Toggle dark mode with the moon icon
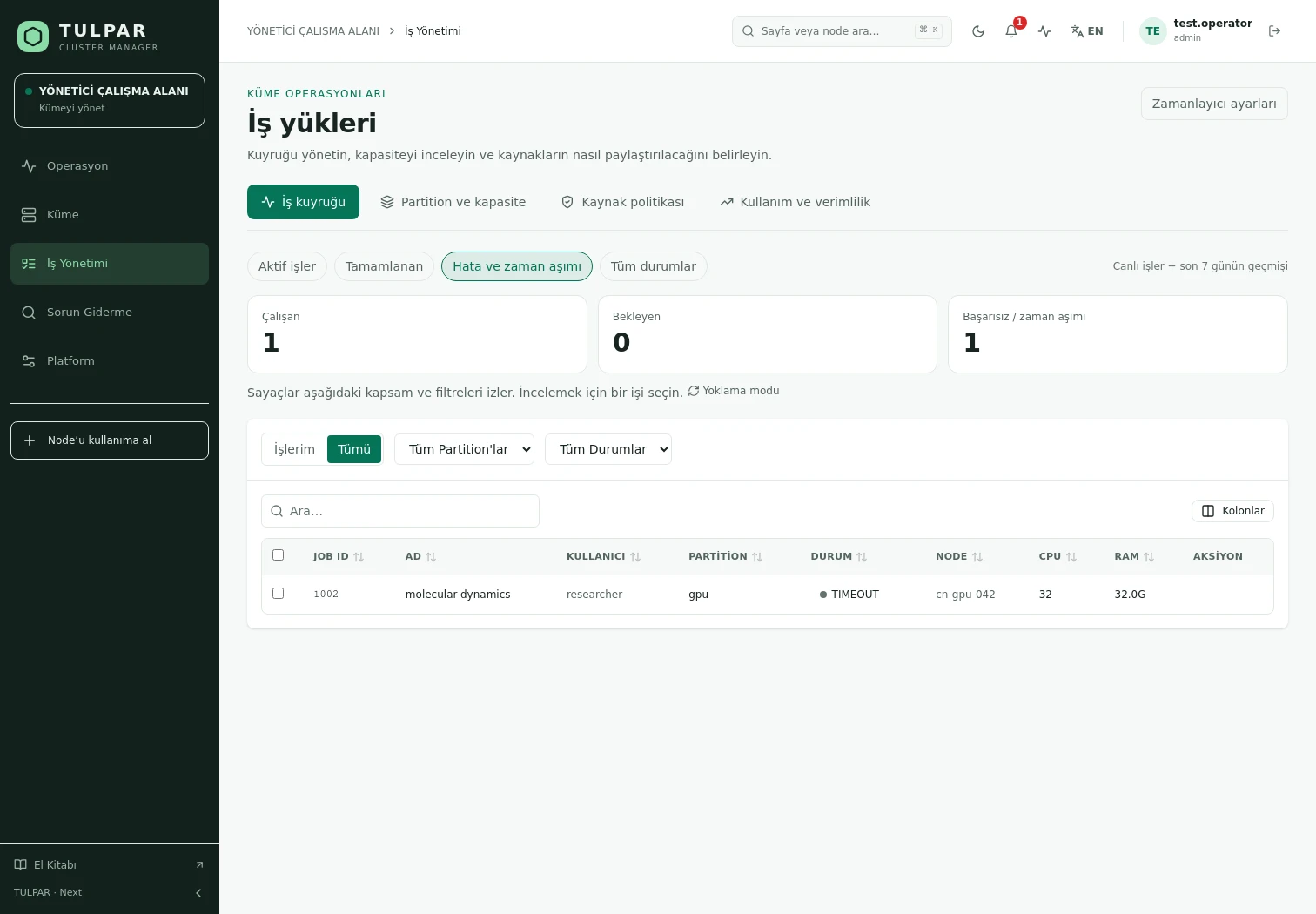Screen dimensions: 1316x914 pyautogui.click(x=978, y=31)
